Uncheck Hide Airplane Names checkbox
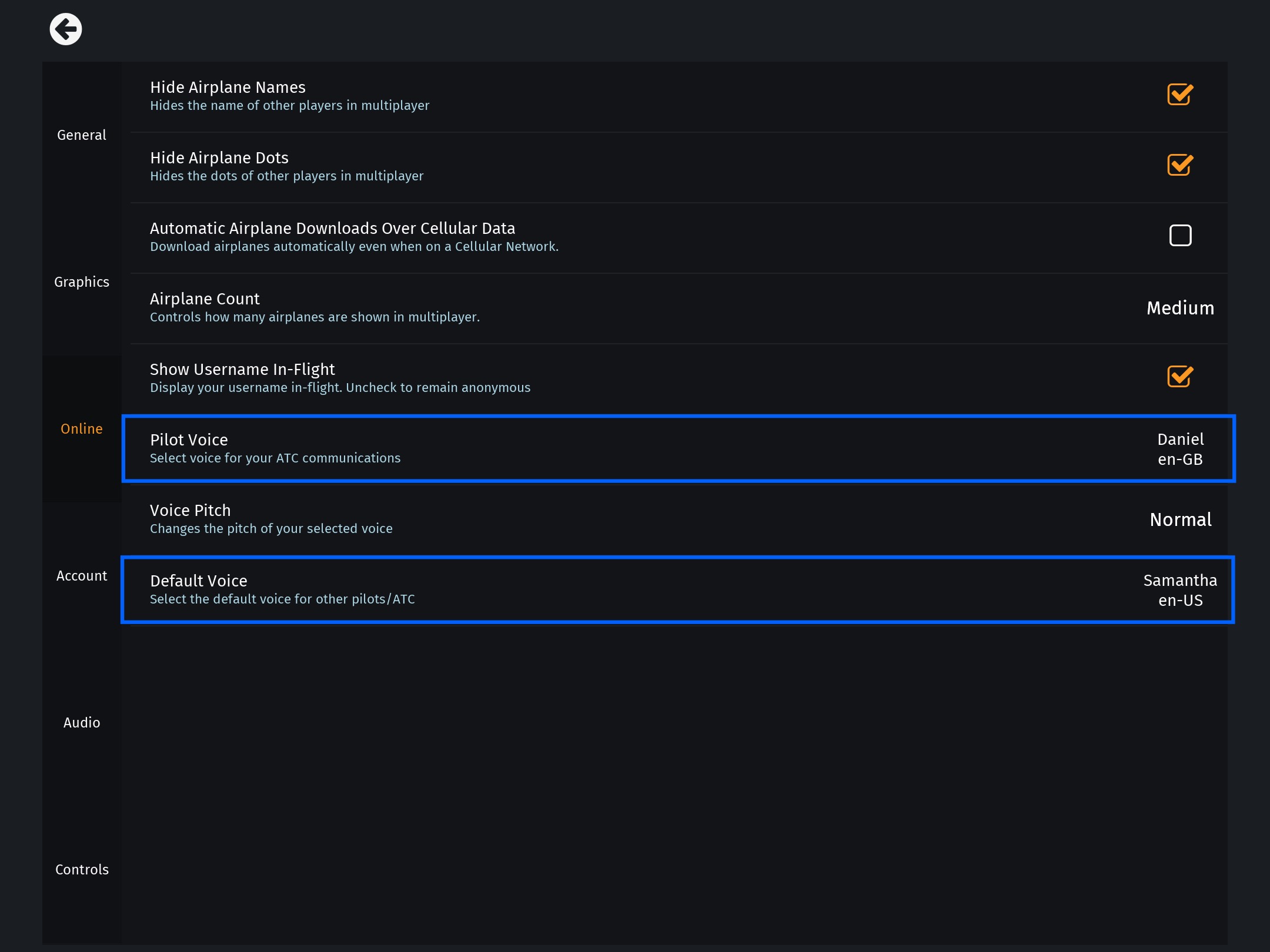 [1179, 95]
